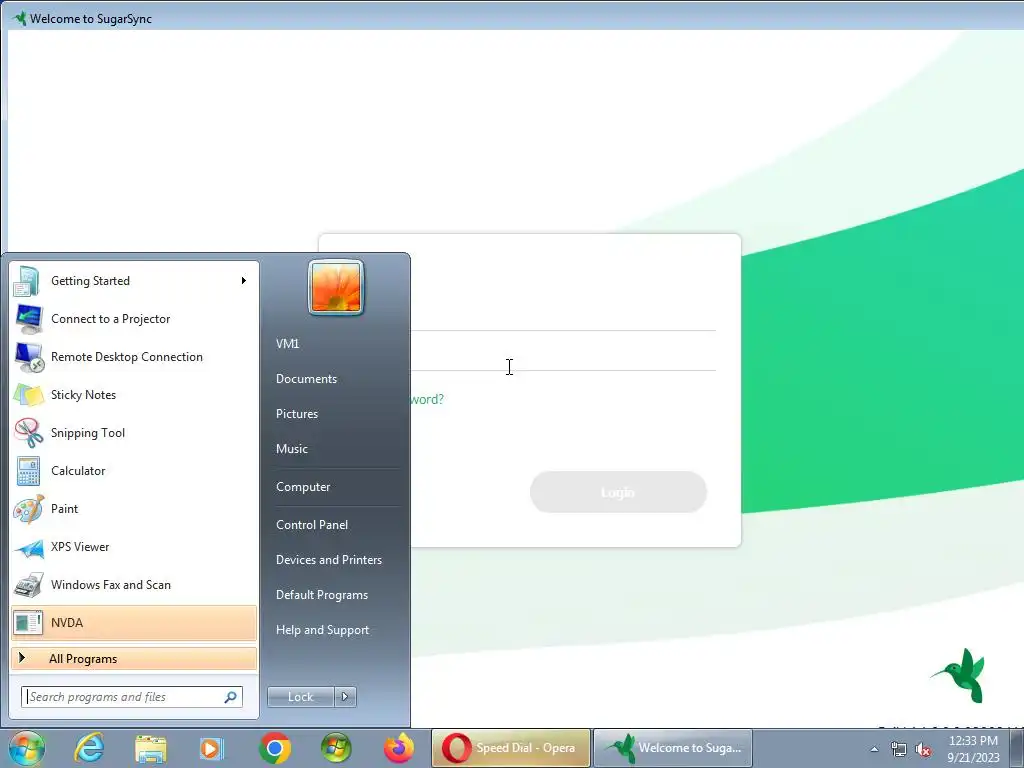Click the search magnifier icon
The width and height of the screenshot is (1024, 768).
(231, 697)
